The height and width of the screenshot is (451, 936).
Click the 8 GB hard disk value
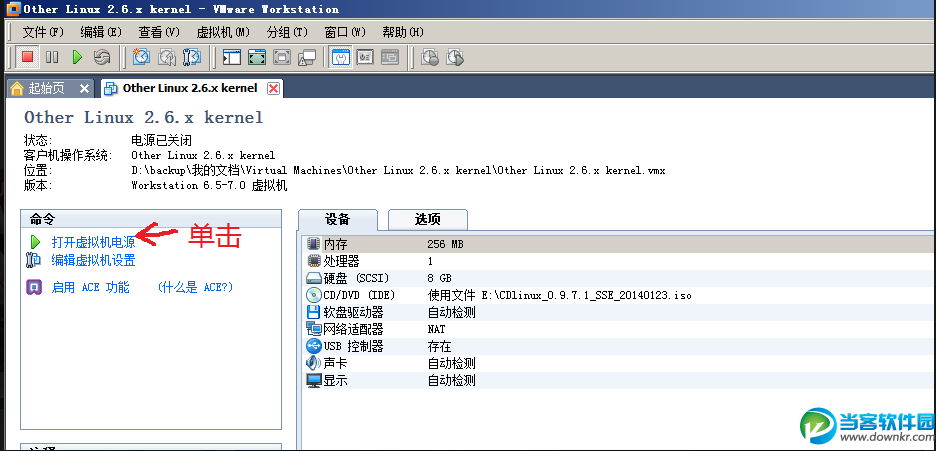[439, 278]
